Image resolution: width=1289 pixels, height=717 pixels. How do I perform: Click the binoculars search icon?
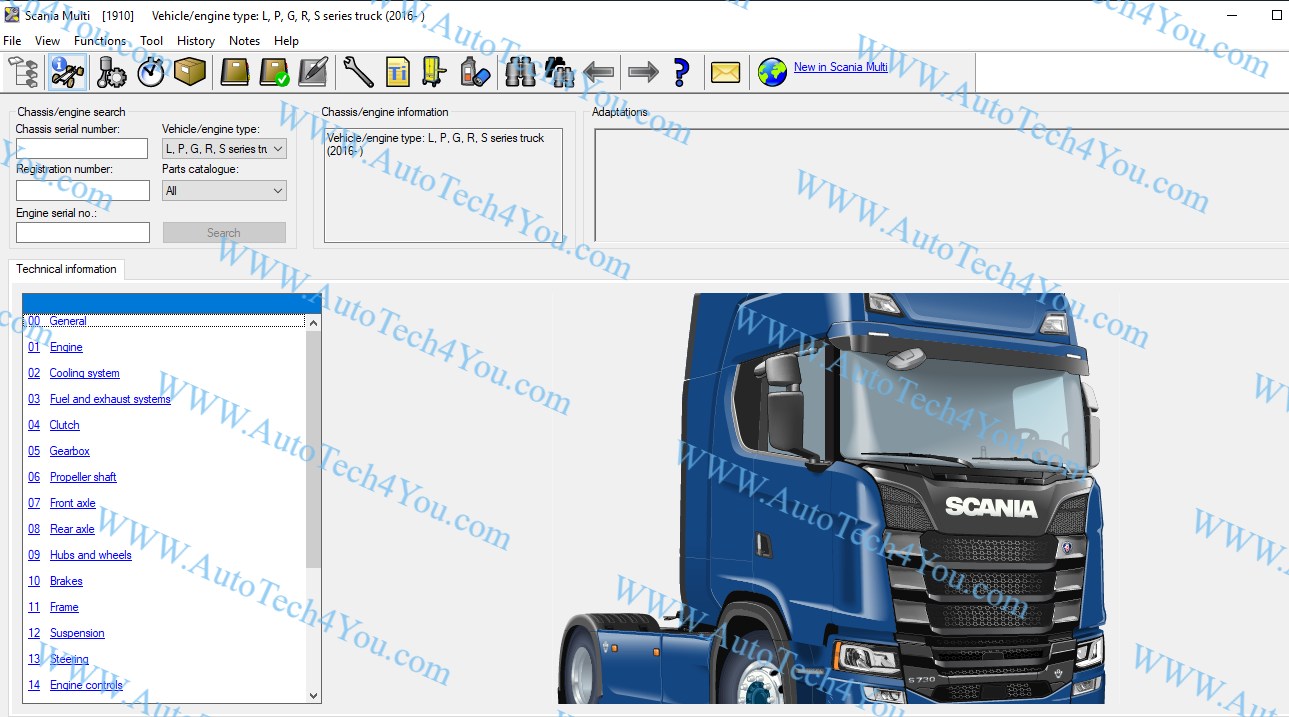coord(520,72)
